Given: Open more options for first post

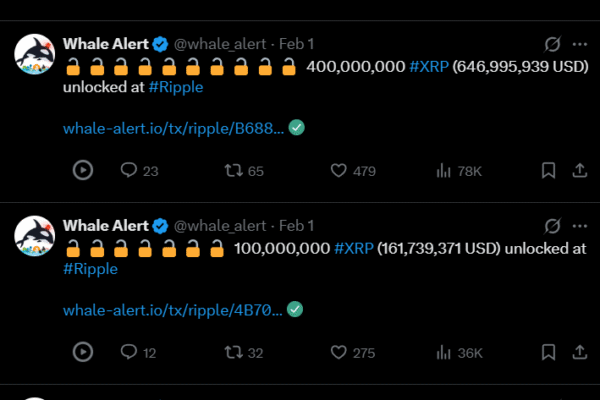Looking at the screenshot, I should point(580,44).
